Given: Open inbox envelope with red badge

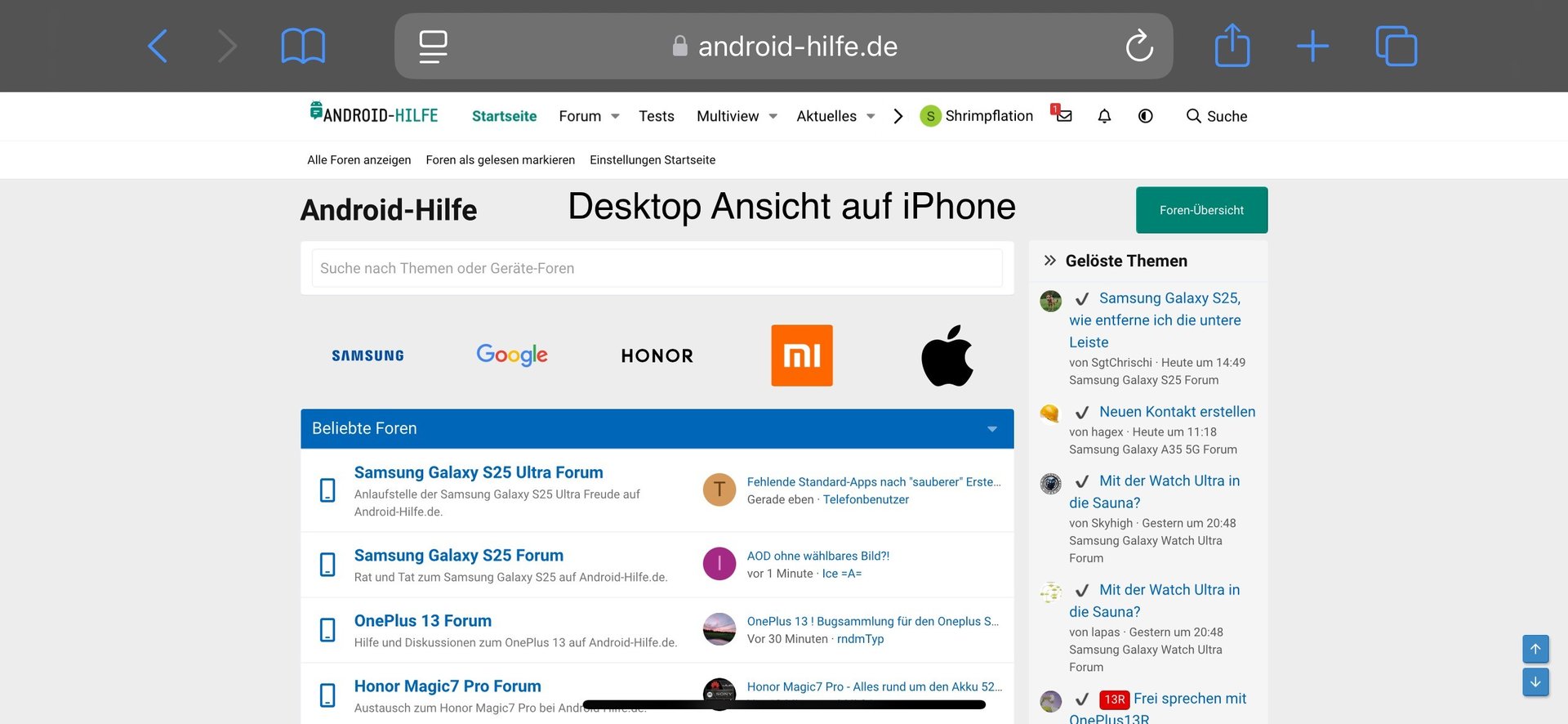Looking at the screenshot, I should [x=1062, y=115].
